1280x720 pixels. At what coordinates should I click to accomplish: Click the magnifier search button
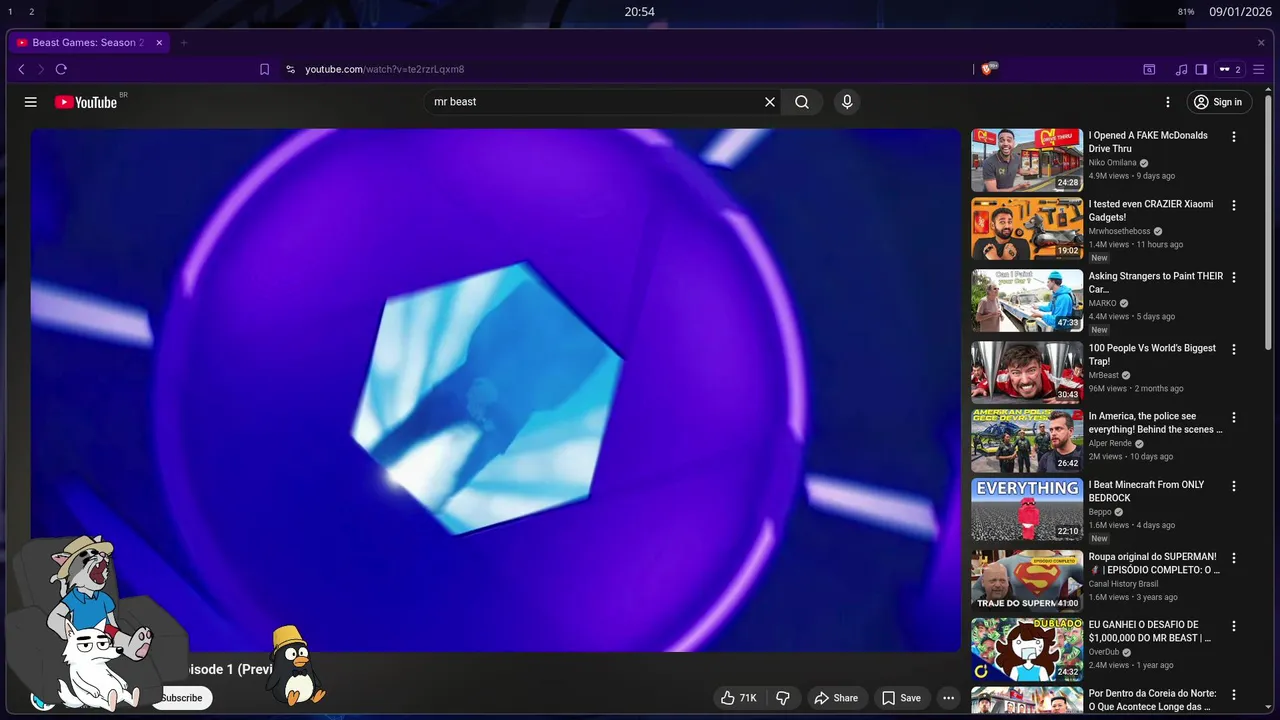802,102
